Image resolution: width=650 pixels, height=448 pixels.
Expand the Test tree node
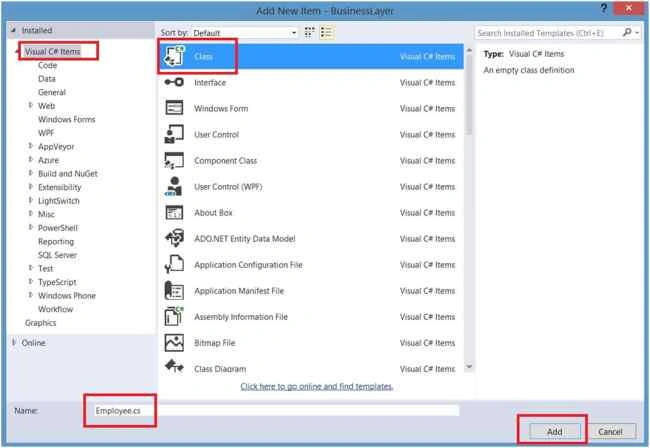[31, 268]
